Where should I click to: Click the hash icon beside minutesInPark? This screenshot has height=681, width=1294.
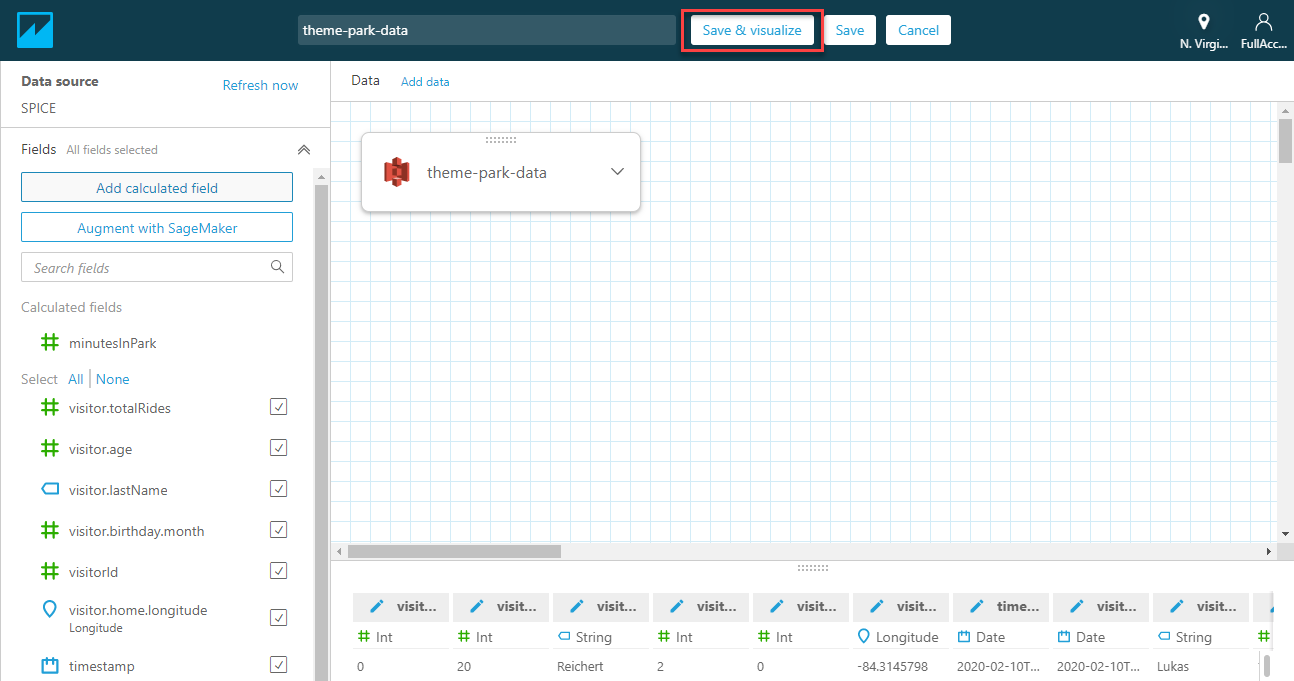click(49, 343)
